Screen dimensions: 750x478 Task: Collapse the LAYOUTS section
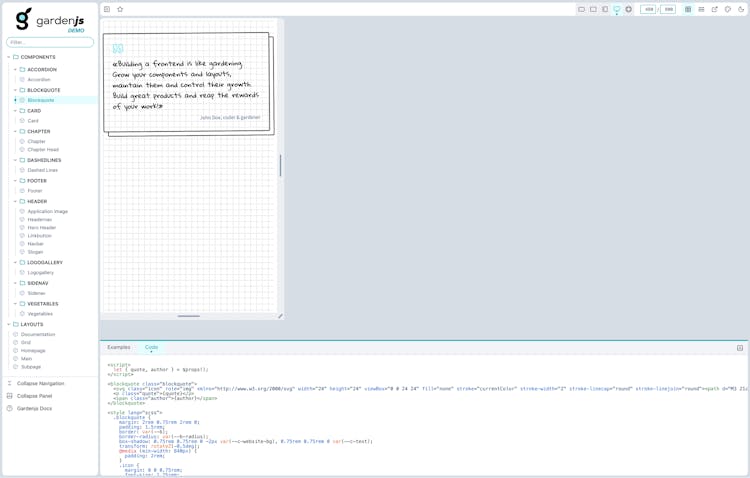9,324
